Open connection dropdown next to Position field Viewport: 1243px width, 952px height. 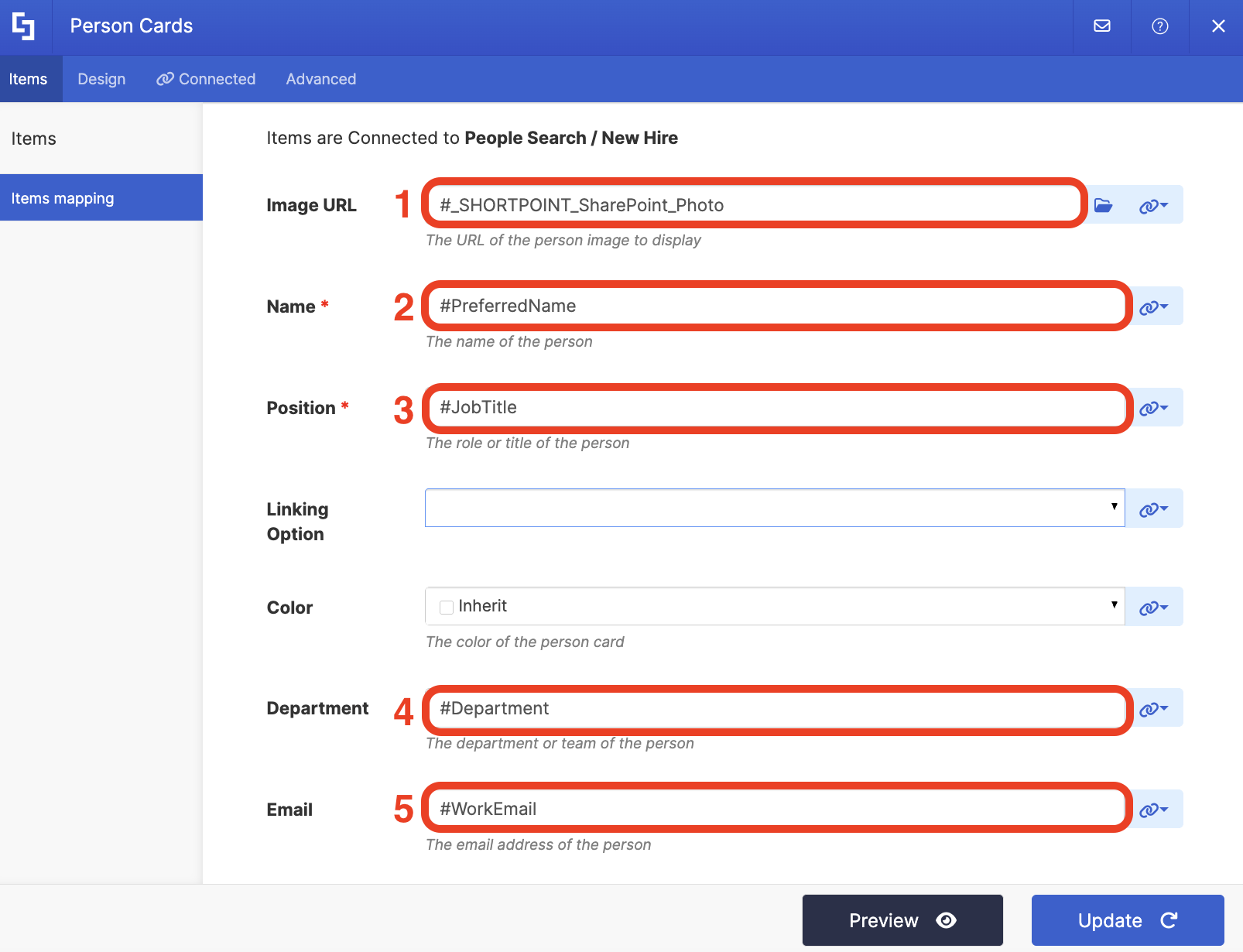(1154, 408)
